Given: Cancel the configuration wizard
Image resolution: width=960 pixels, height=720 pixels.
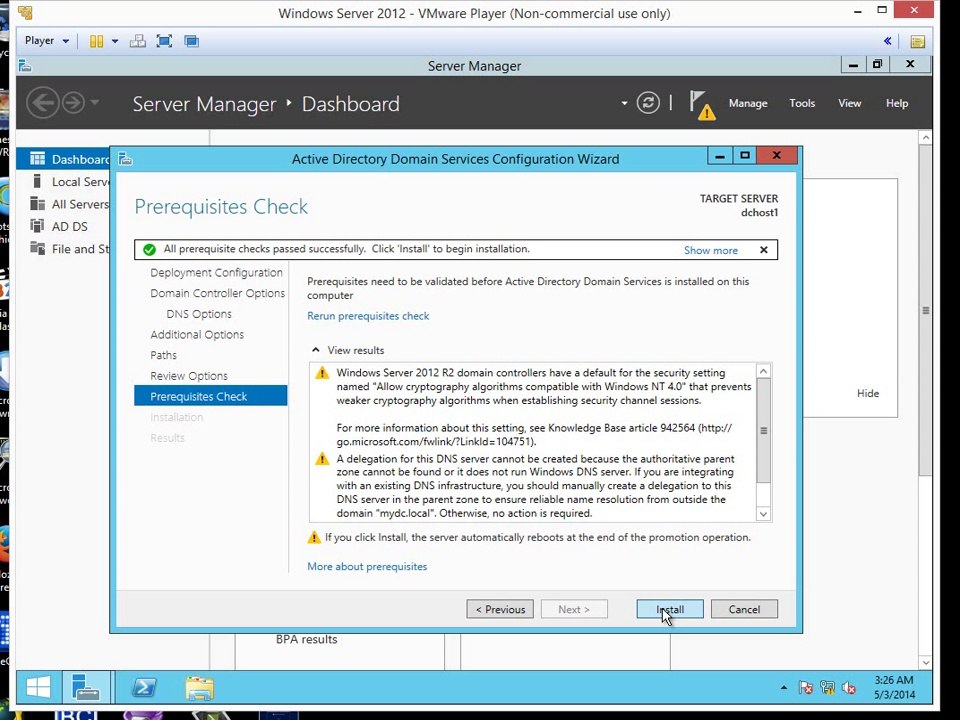Looking at the screenshot, I should [x=744, y=609].
